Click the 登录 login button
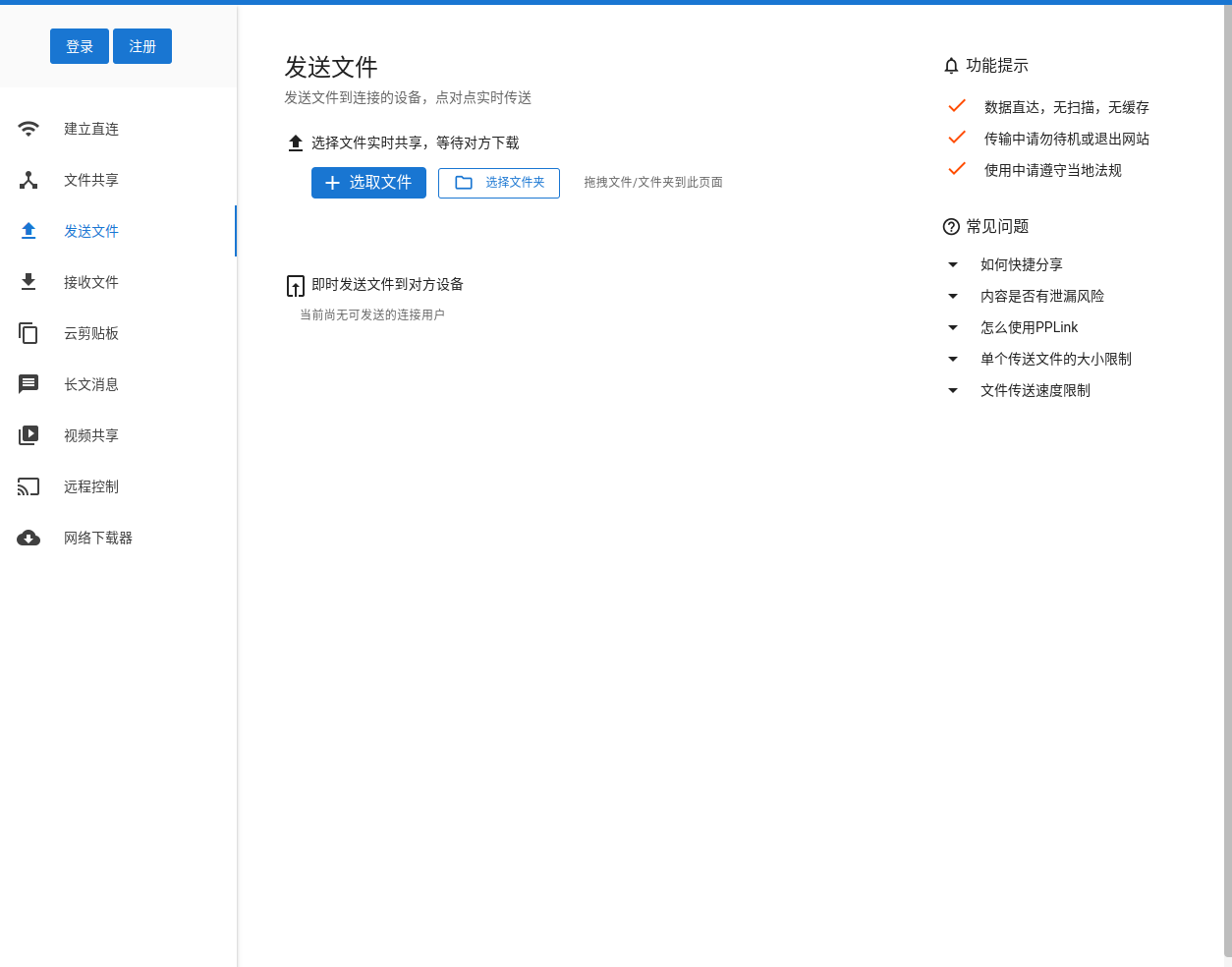The width and height of the screenshot is (1232, 967). click(80, 46)
